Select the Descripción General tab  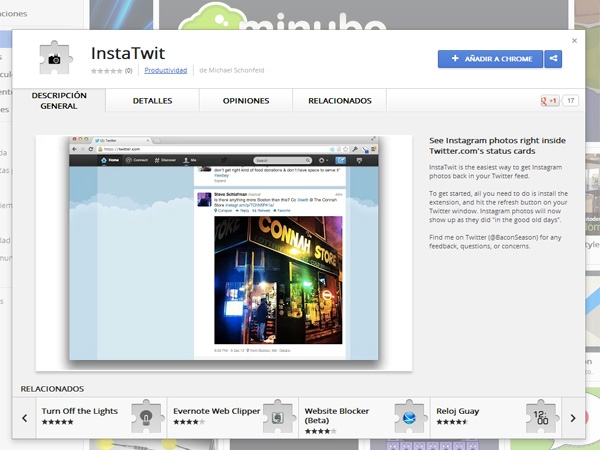[x=59, y=101]
